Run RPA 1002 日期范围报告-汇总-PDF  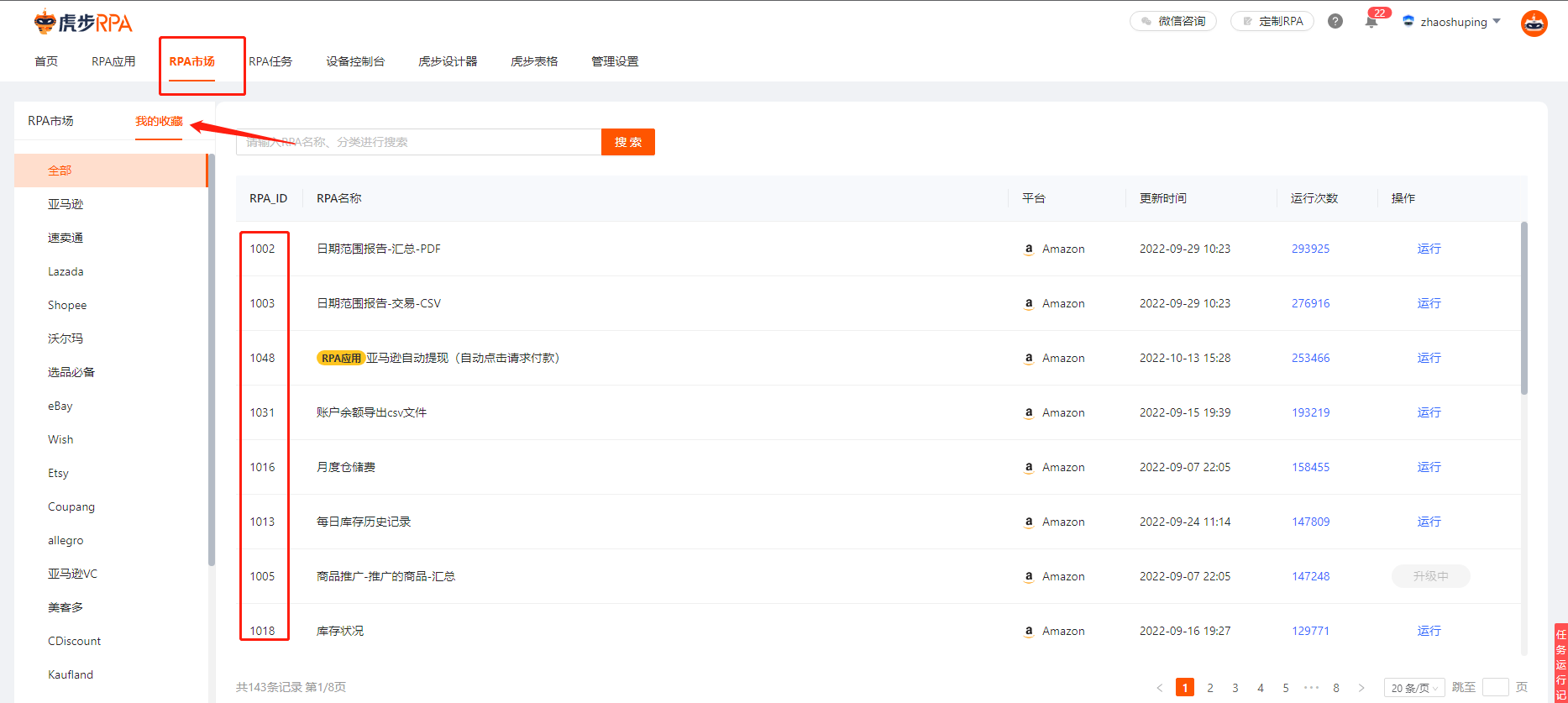[x=1429, y=249]
